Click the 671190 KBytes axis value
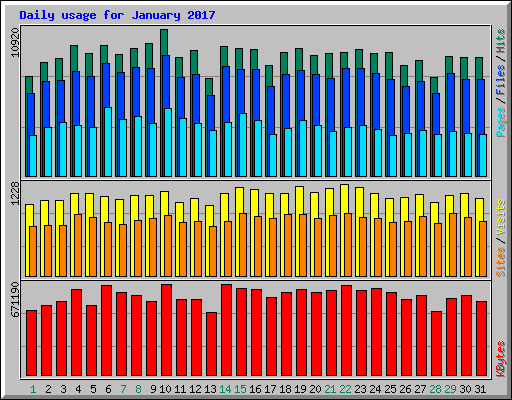The image size is (512, 400). point(15,300)
